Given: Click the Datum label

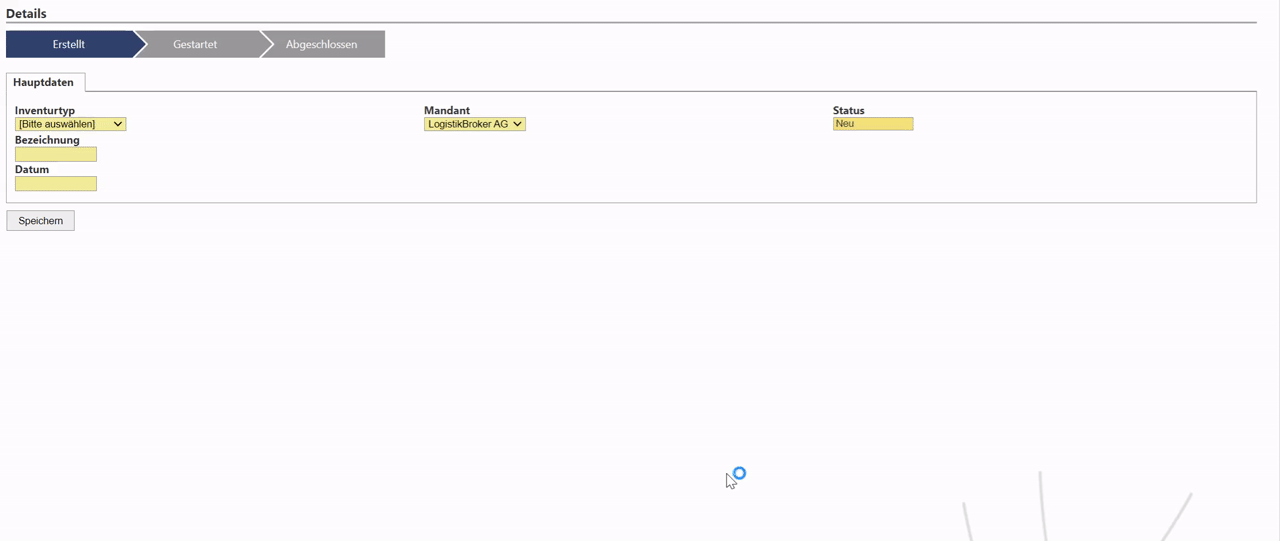Looking at the screenshot, I should point(32,169).
